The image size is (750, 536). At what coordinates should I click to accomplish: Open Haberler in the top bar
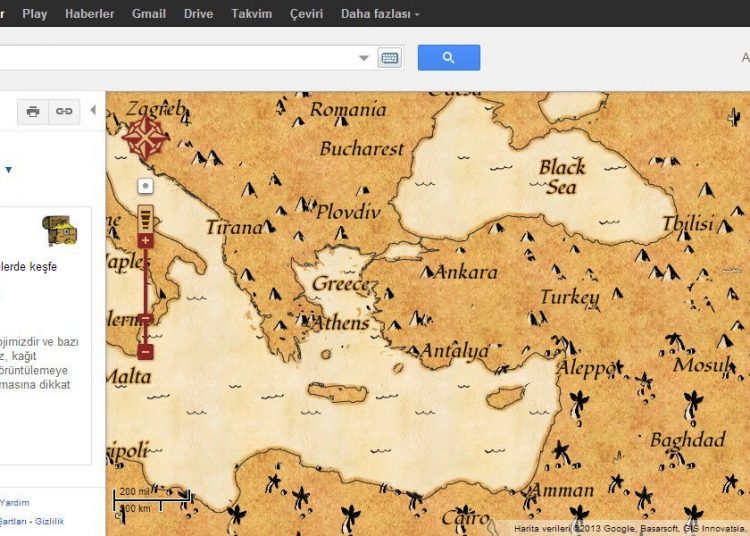(89, 14)
